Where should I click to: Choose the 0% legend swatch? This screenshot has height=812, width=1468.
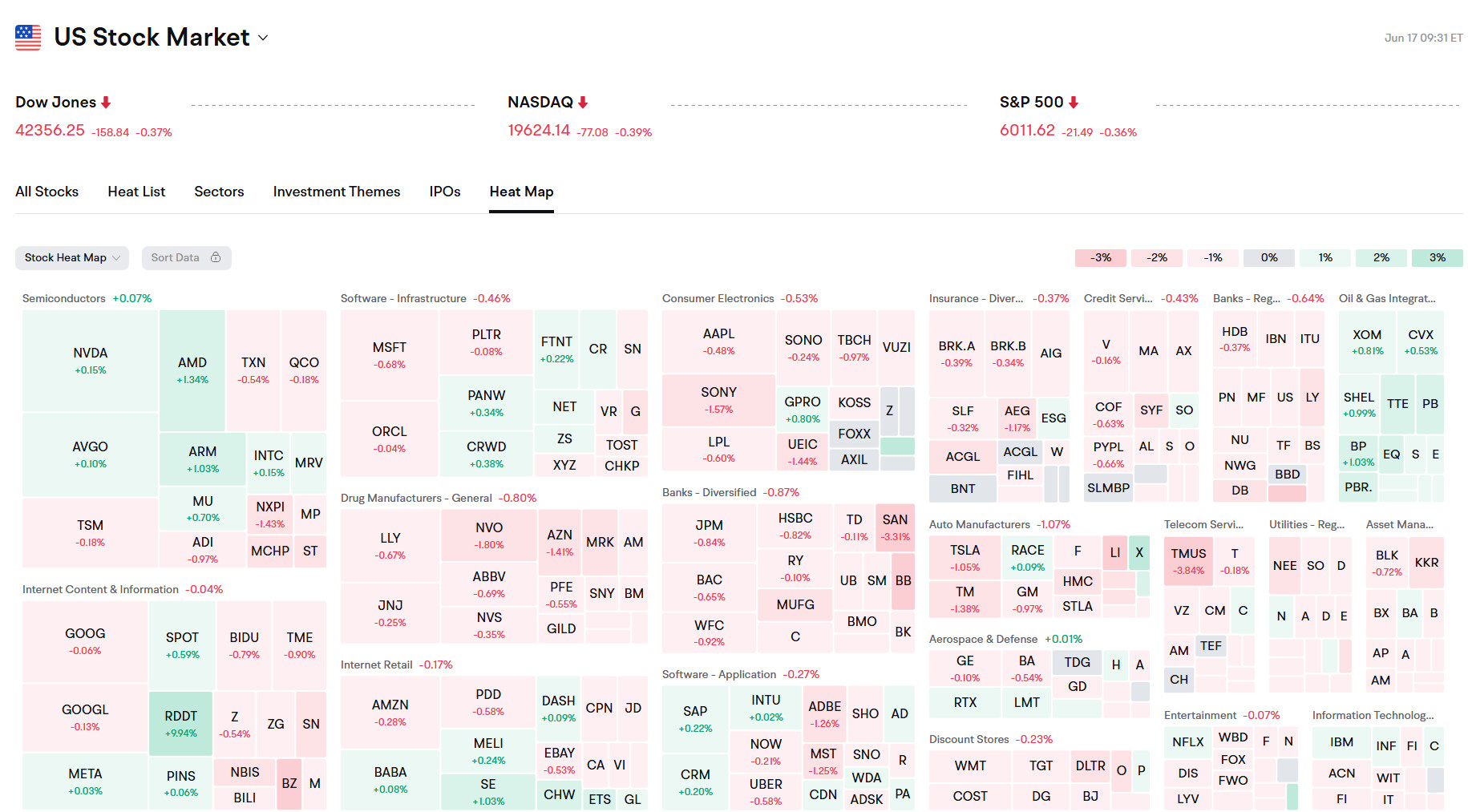coord(1269,257)
